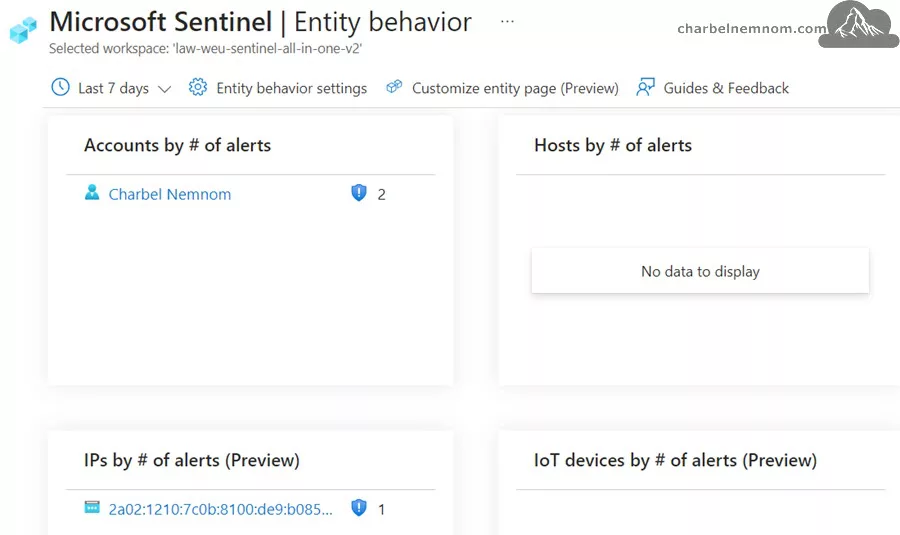Viewport: 900px width, 535px height.
Task: Open Entity behavior settings
Action: click(292, 88)
